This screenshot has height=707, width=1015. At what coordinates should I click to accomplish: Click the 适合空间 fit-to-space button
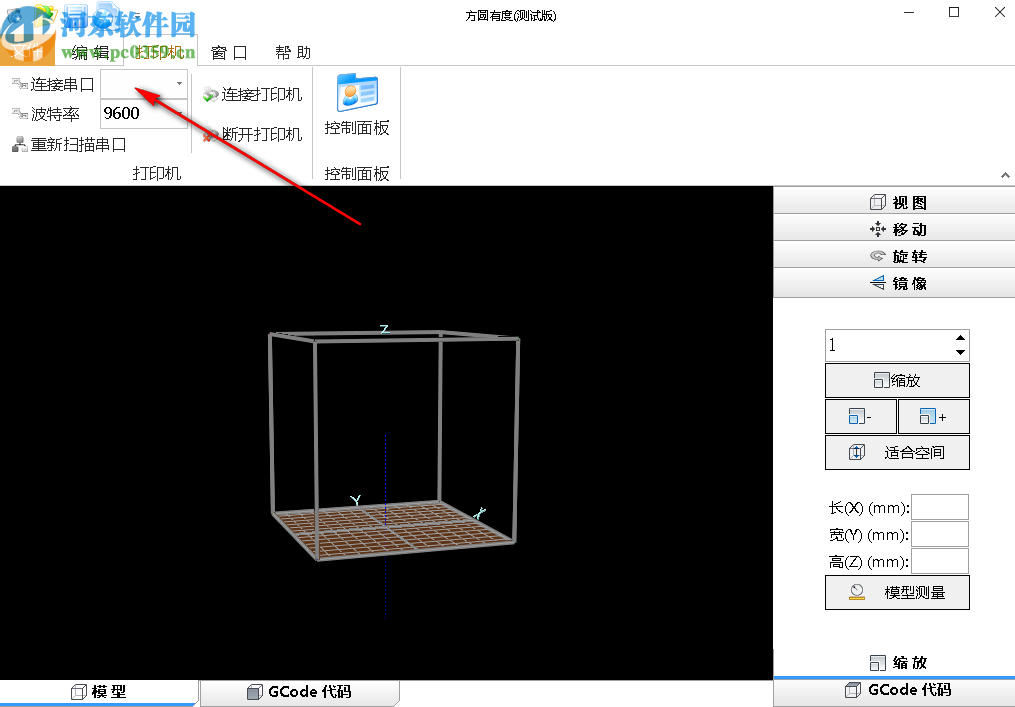click(x=896, y=452)
